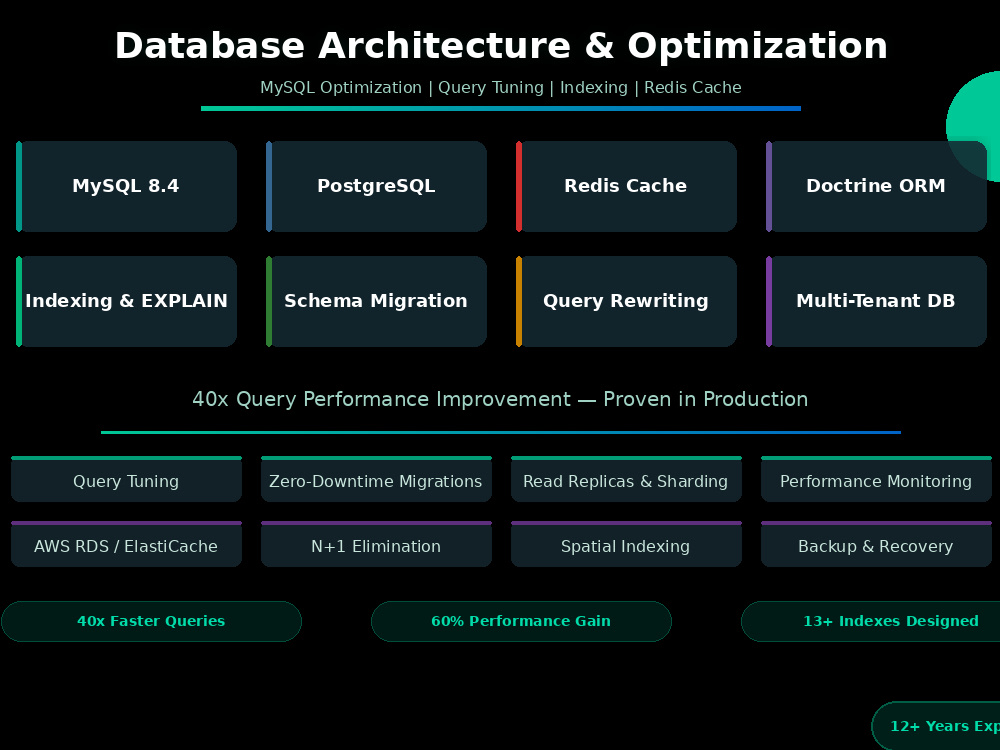Open the Spatial Indexing tile
Image resolution: width=1000 pixels, height=750 pixels.
(626, 544)
